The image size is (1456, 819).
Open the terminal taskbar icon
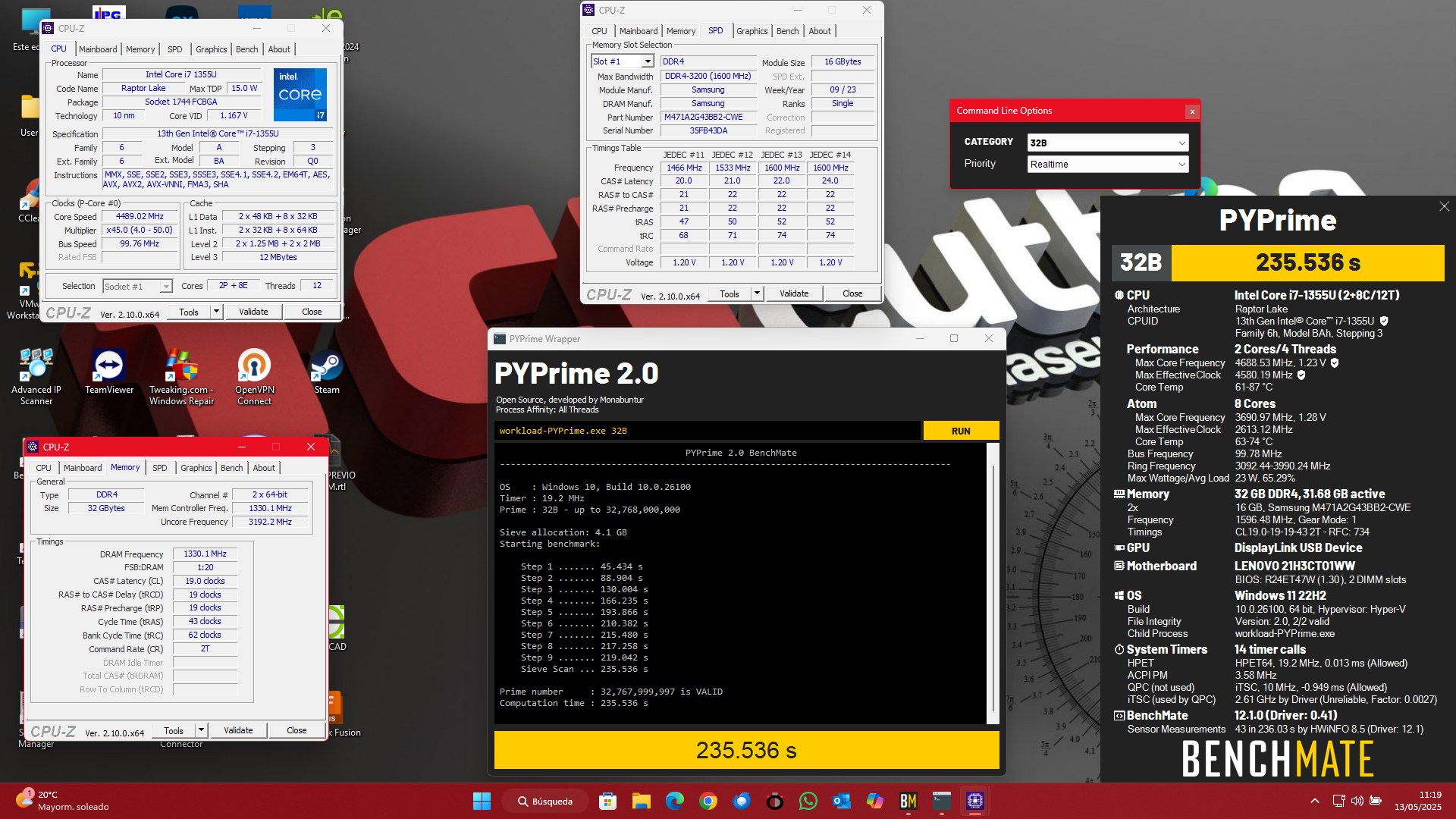(941, 801)
